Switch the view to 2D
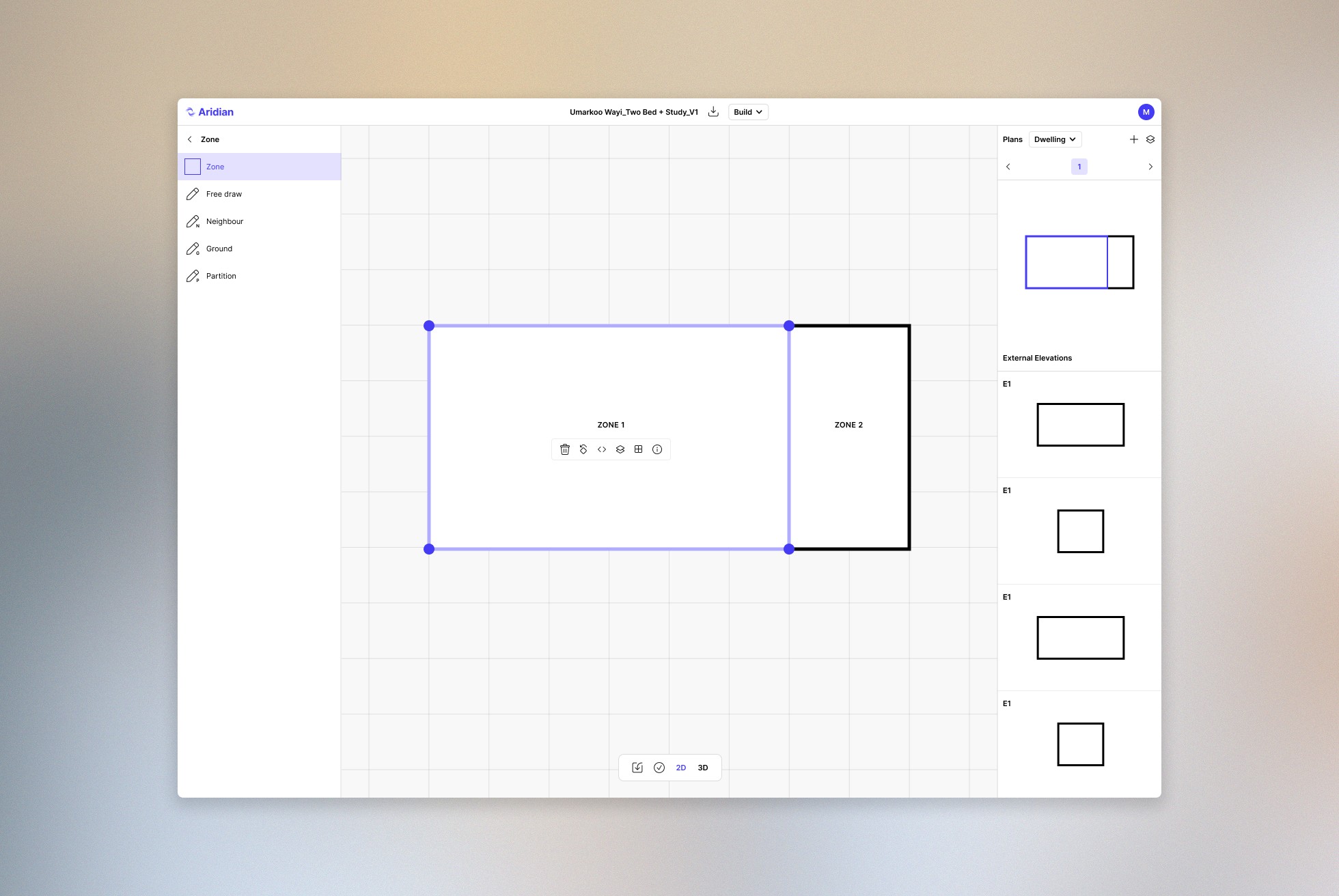 pos(681,768)
